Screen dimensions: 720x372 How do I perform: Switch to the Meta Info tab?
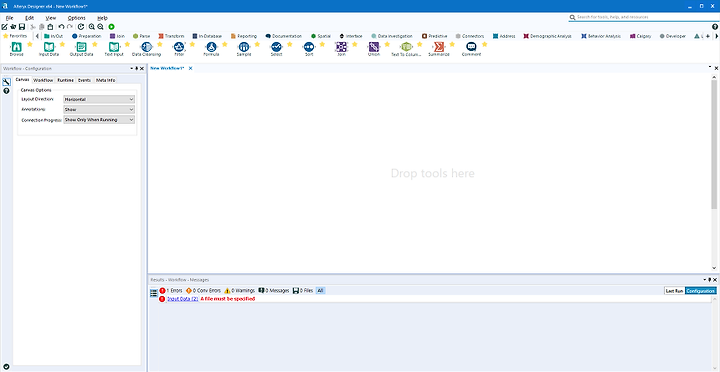(x=106, y=80)
